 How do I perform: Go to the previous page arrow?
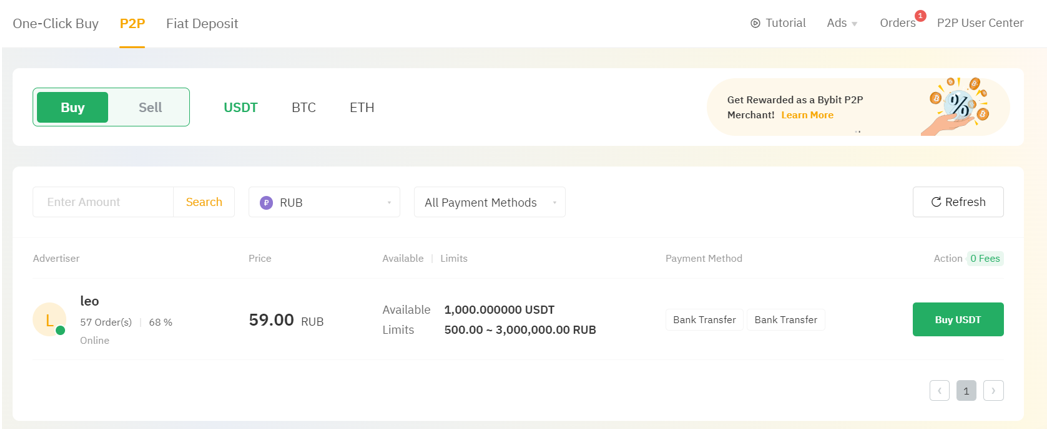pyautogui.click(x=939, y=391)
